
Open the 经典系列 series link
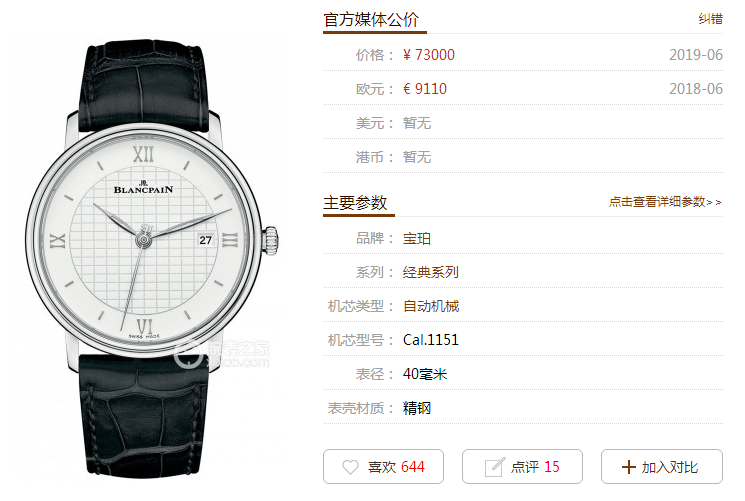click(431, 272)
